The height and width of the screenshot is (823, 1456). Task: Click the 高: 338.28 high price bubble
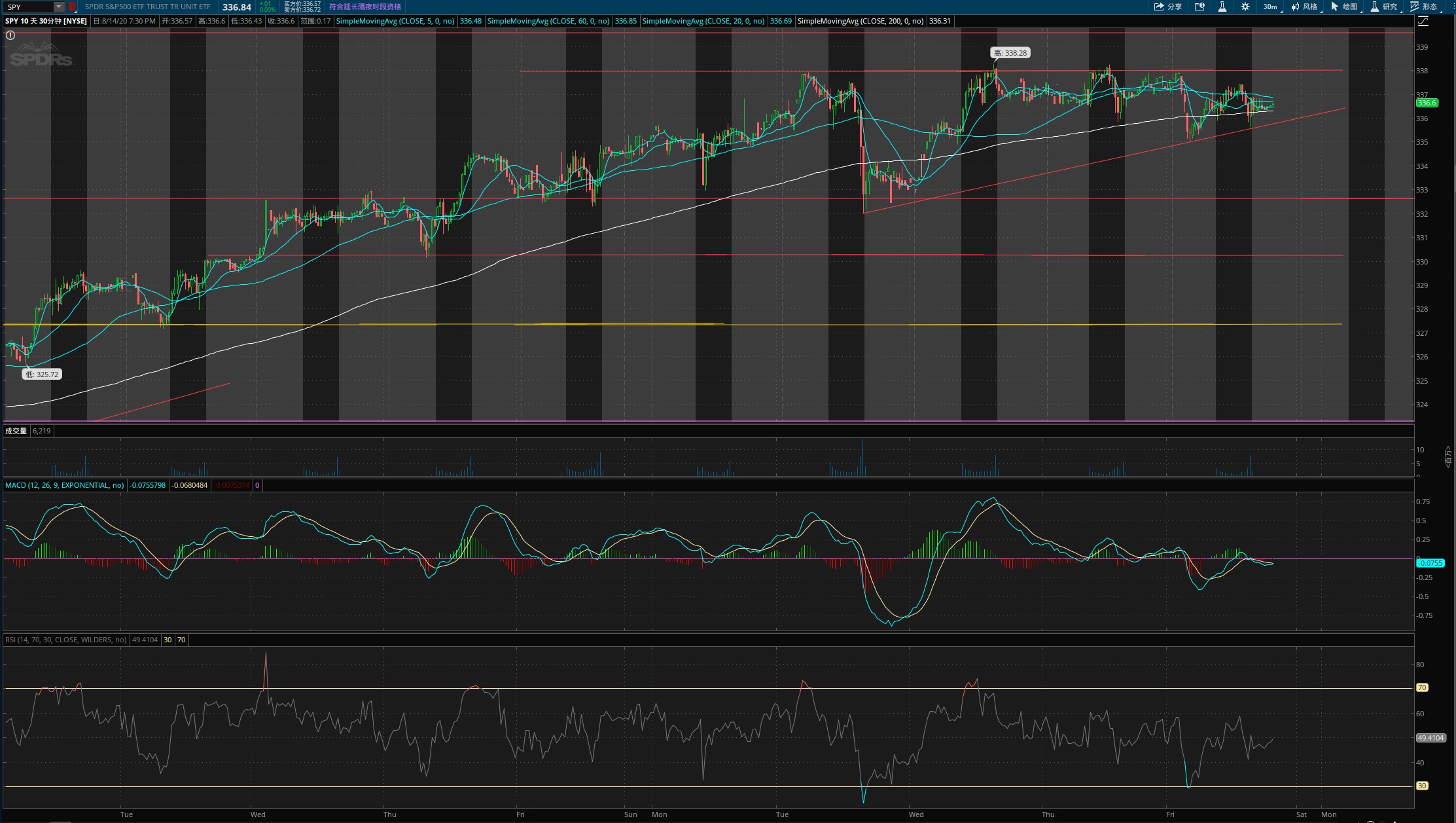(x=1010, y=53)
